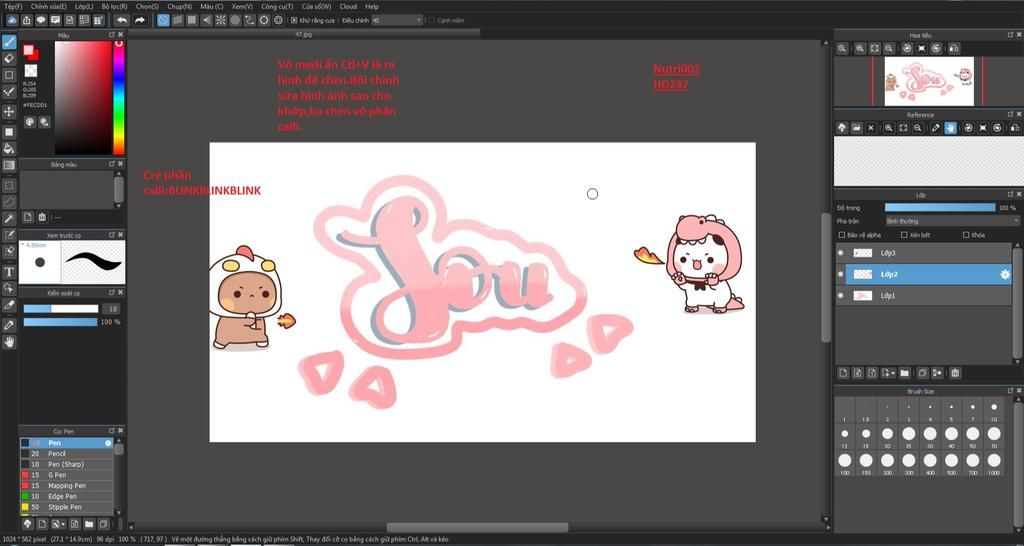Toggle Khử răng cưa checkbox
The image size is (1024, 546).
coord(295,20)
